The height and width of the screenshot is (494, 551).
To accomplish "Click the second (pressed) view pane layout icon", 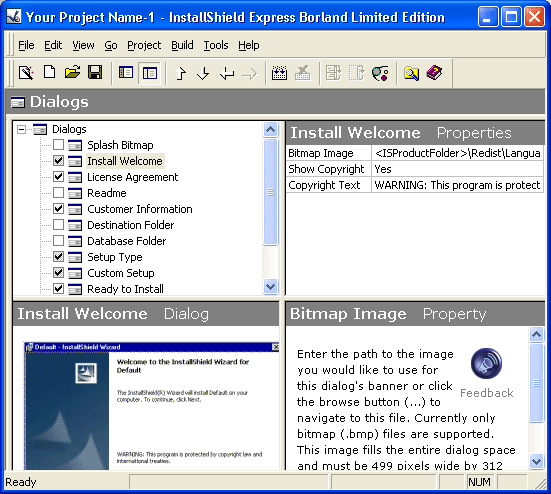I will [x=150, y=73].
